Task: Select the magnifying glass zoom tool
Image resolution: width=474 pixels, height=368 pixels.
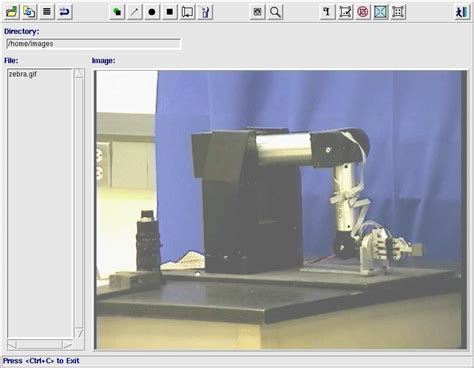Action: click(275, 12)
